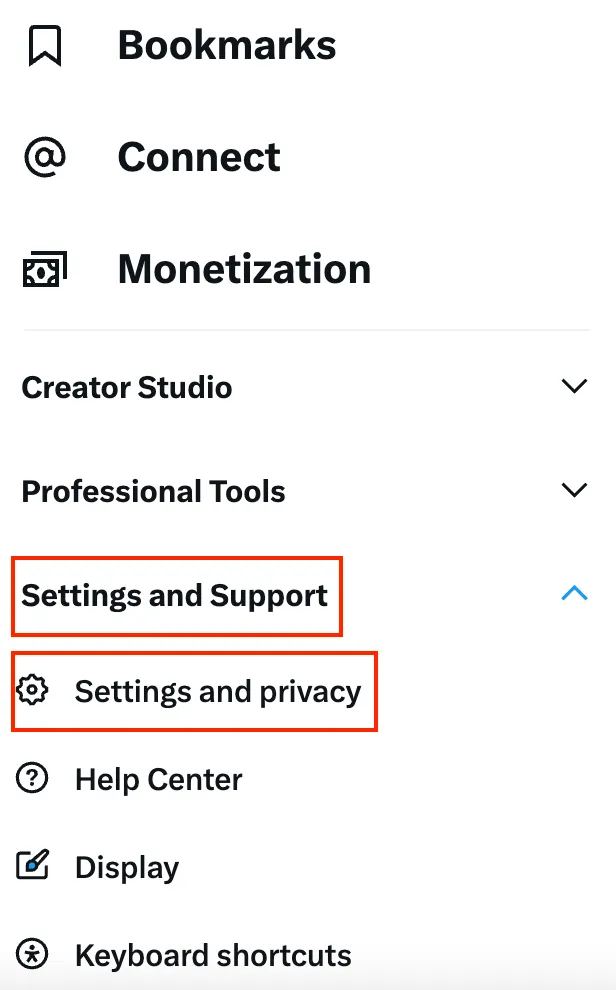This screenshot has width=616, height=990.
Task: Click the Professional Tools heading
Action: point(153,492)
